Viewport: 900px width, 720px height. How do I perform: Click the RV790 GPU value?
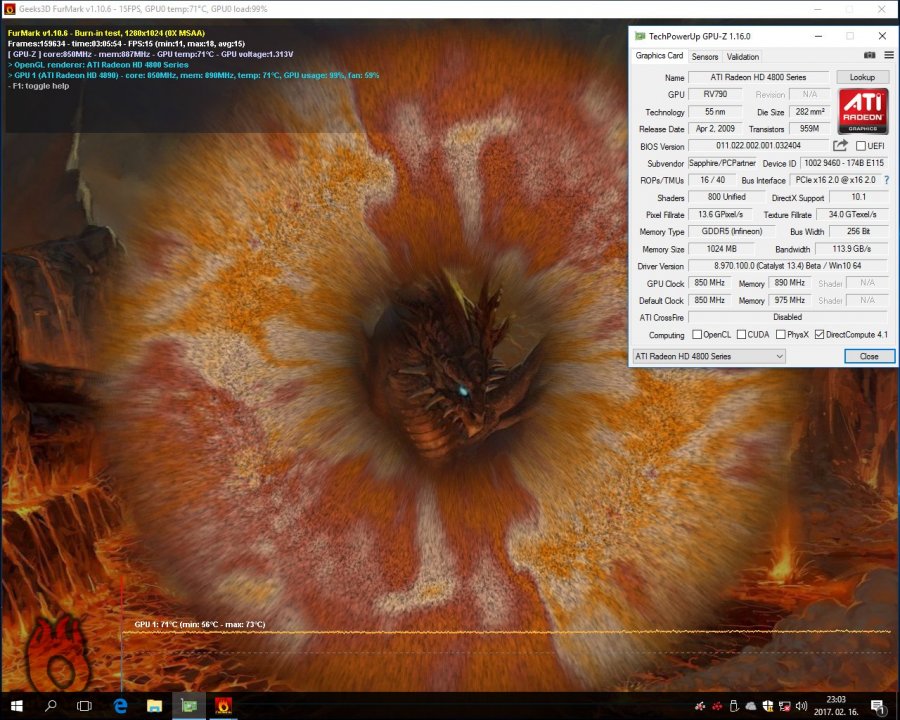715,94
